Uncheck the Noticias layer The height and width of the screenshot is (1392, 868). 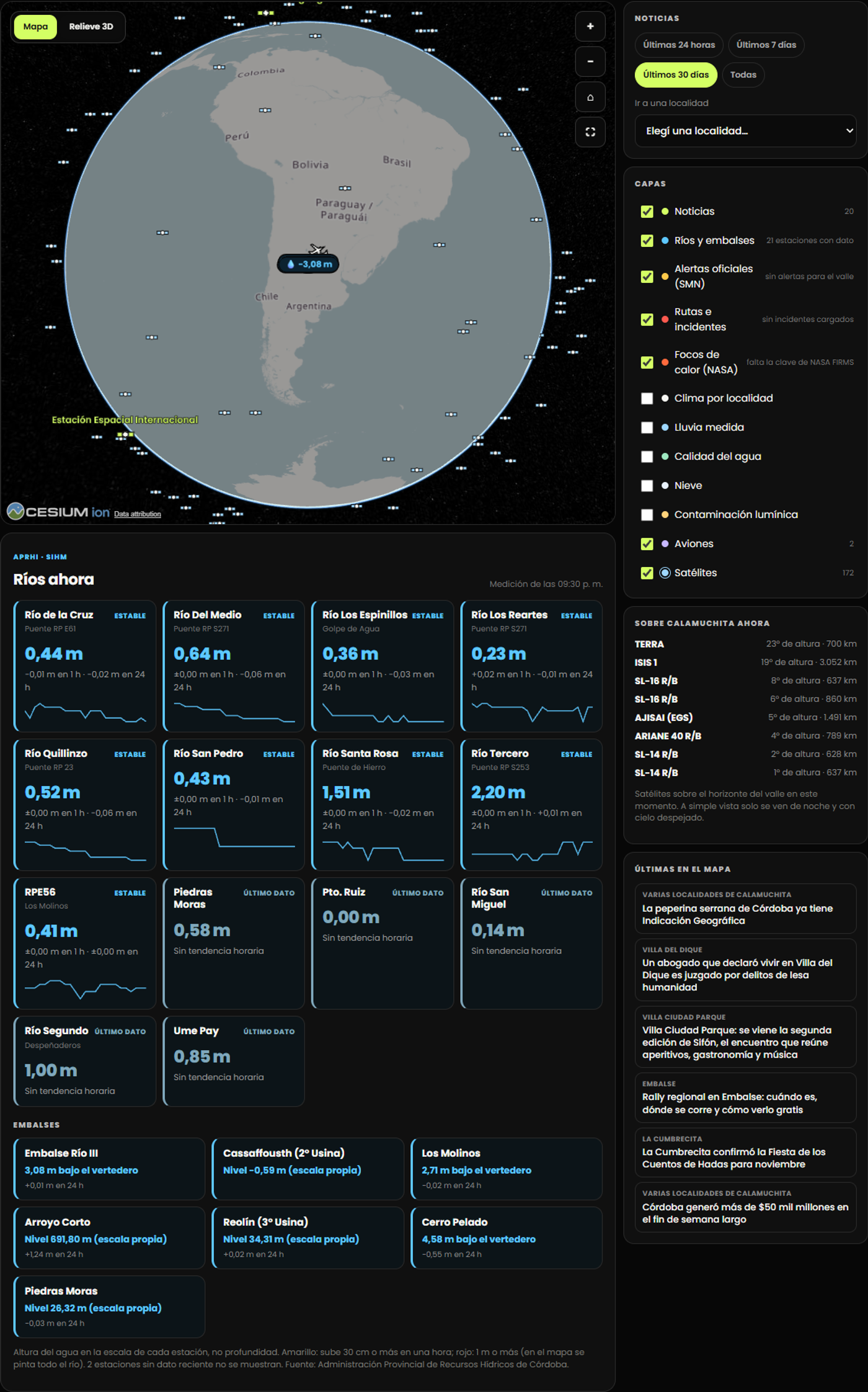click(x=647, y=212)
